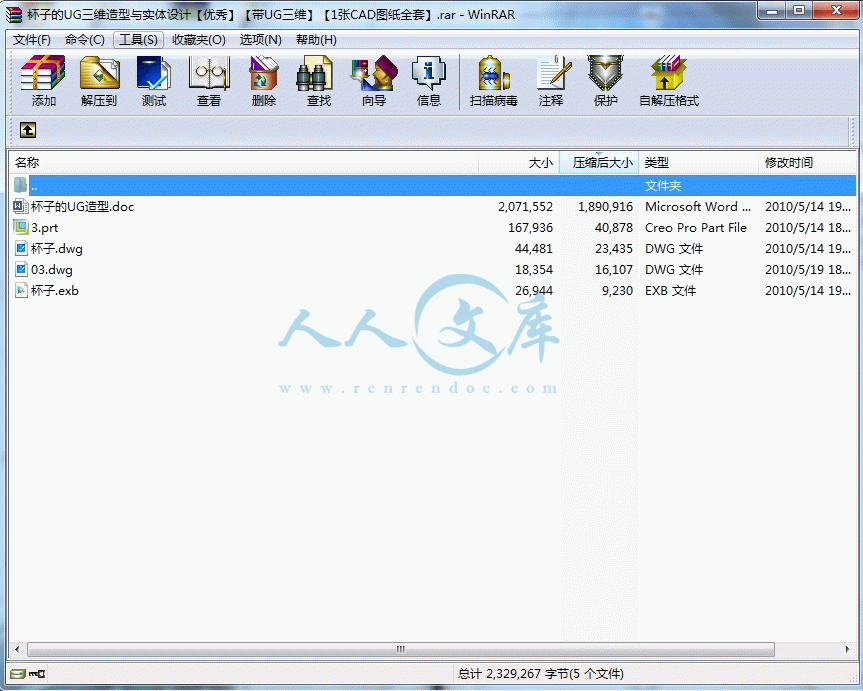Sort by 类型 column header

[698, 162]
